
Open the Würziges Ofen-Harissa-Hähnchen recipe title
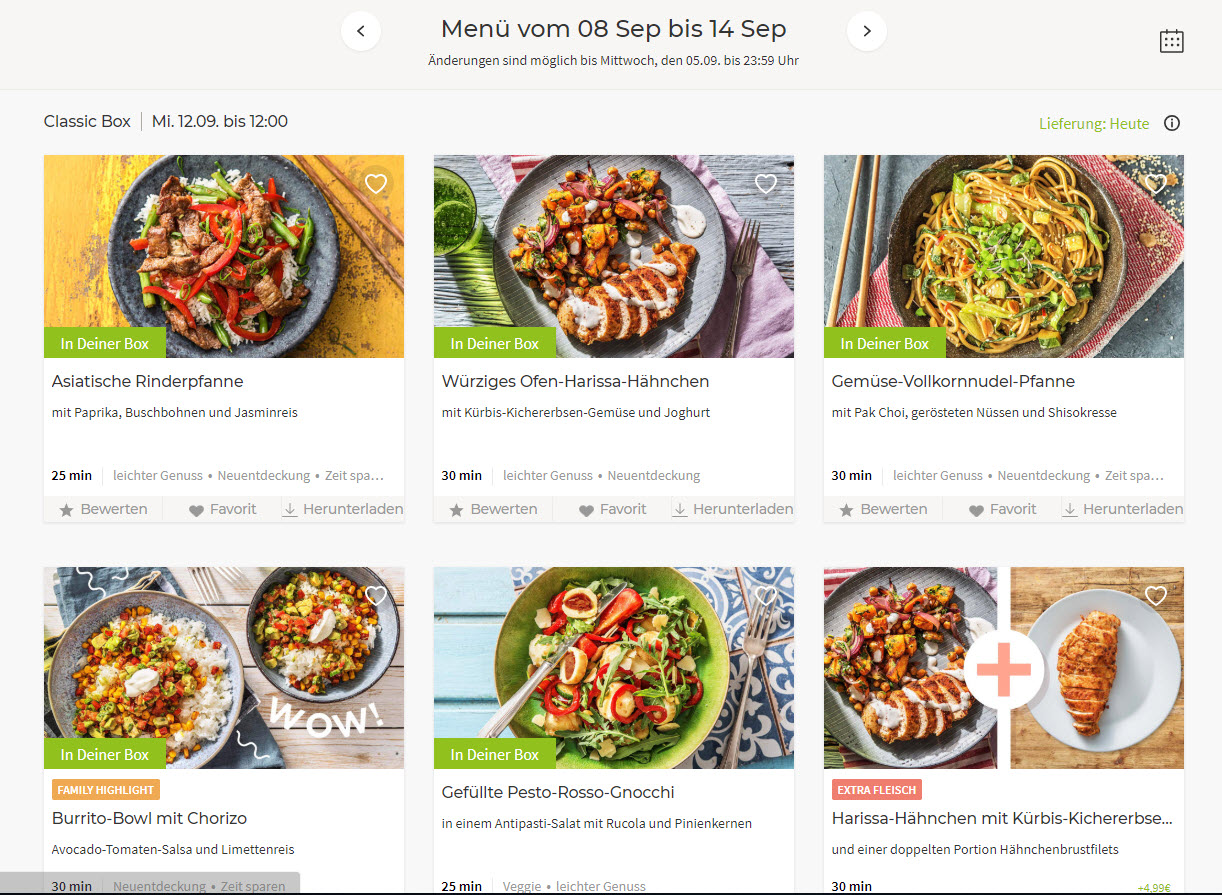click(x=575, y=381)
